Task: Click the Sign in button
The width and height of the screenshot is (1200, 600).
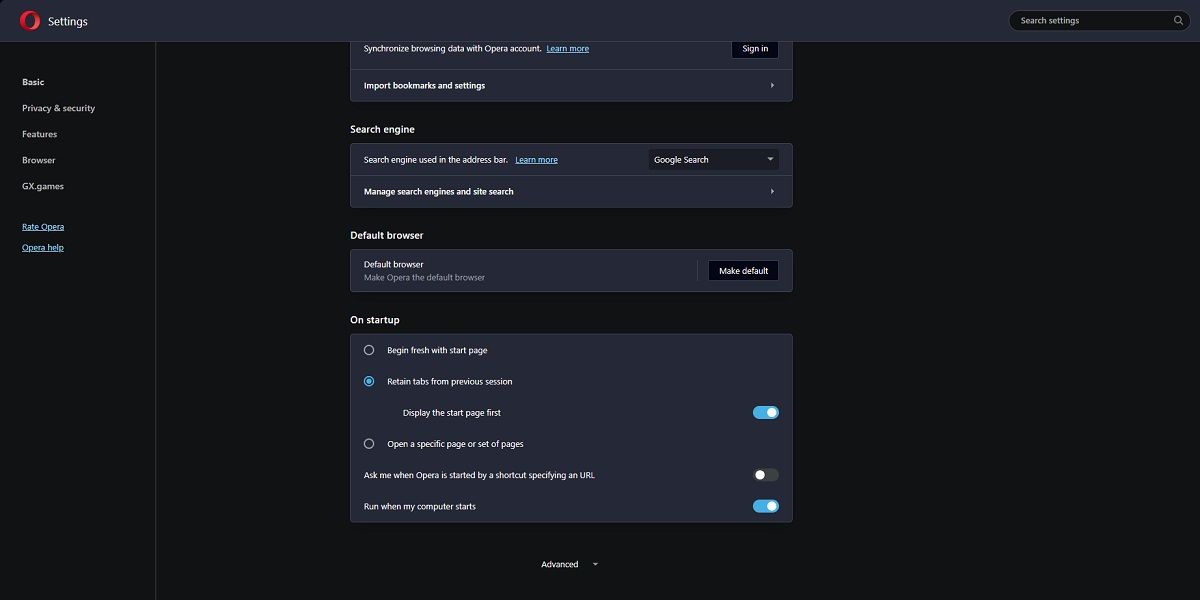Action: 755,48
